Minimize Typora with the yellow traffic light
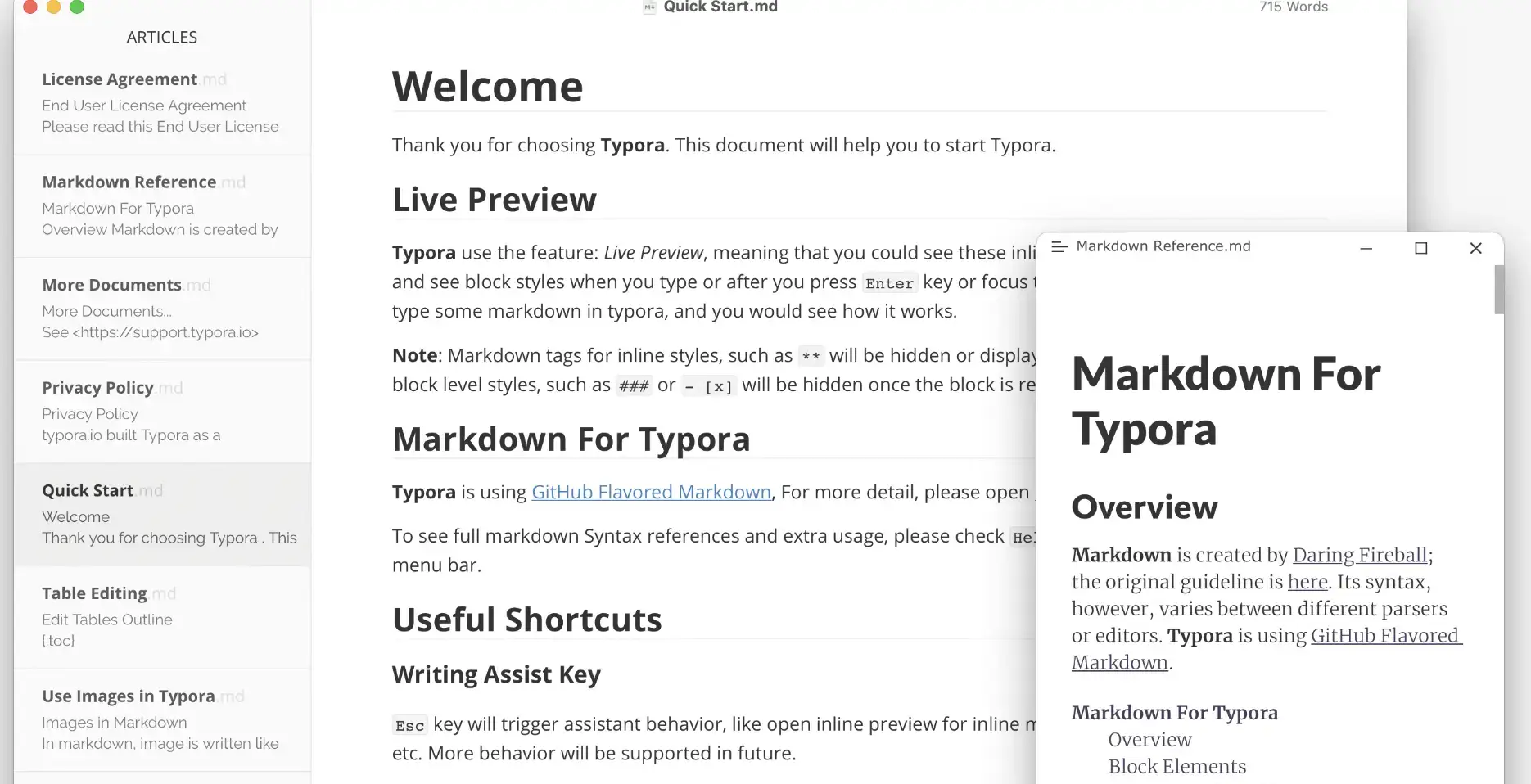 [x=54, y=7]
